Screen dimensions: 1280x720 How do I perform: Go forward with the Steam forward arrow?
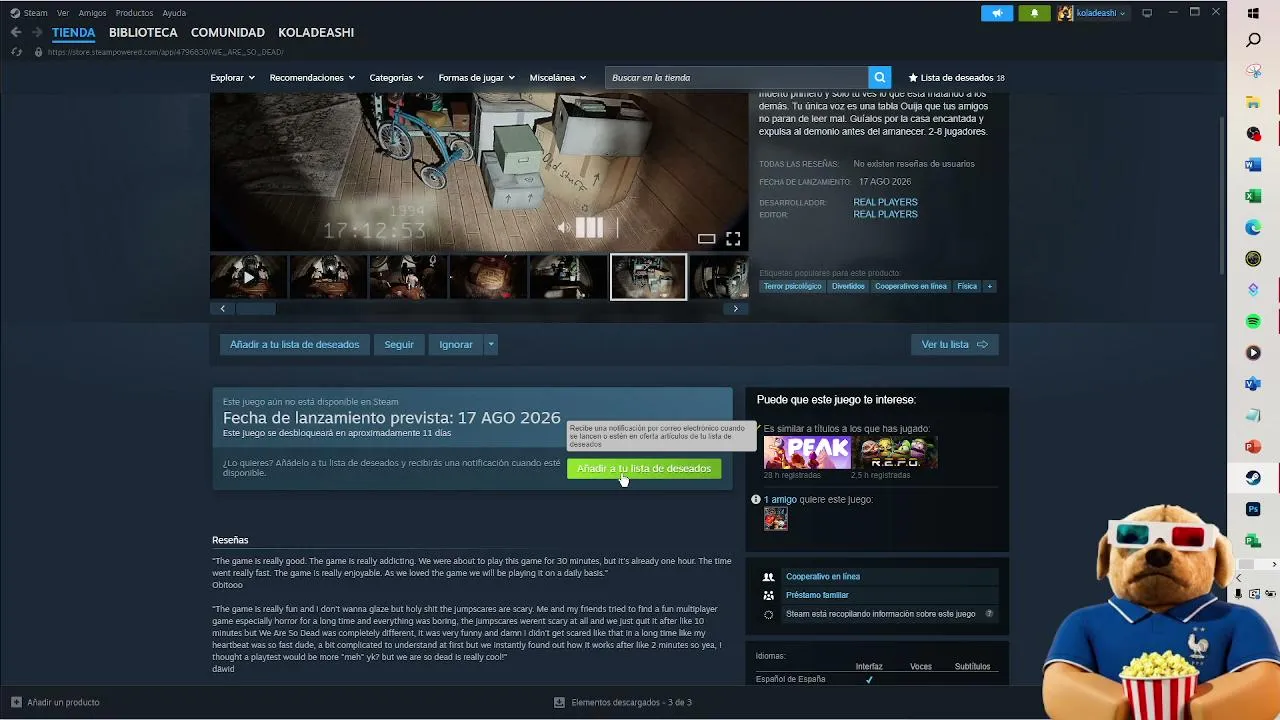click(x=37, y=32)
